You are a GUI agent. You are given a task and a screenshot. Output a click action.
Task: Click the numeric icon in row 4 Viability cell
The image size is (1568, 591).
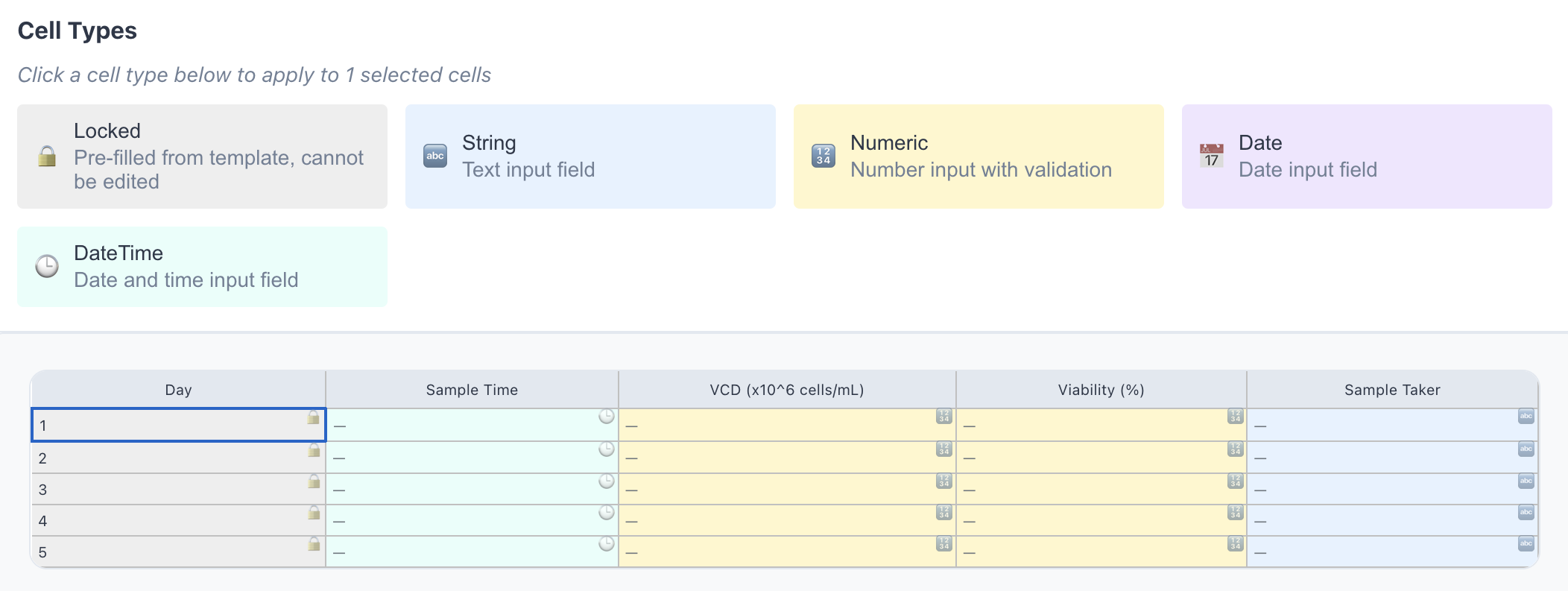(1236, 513)
